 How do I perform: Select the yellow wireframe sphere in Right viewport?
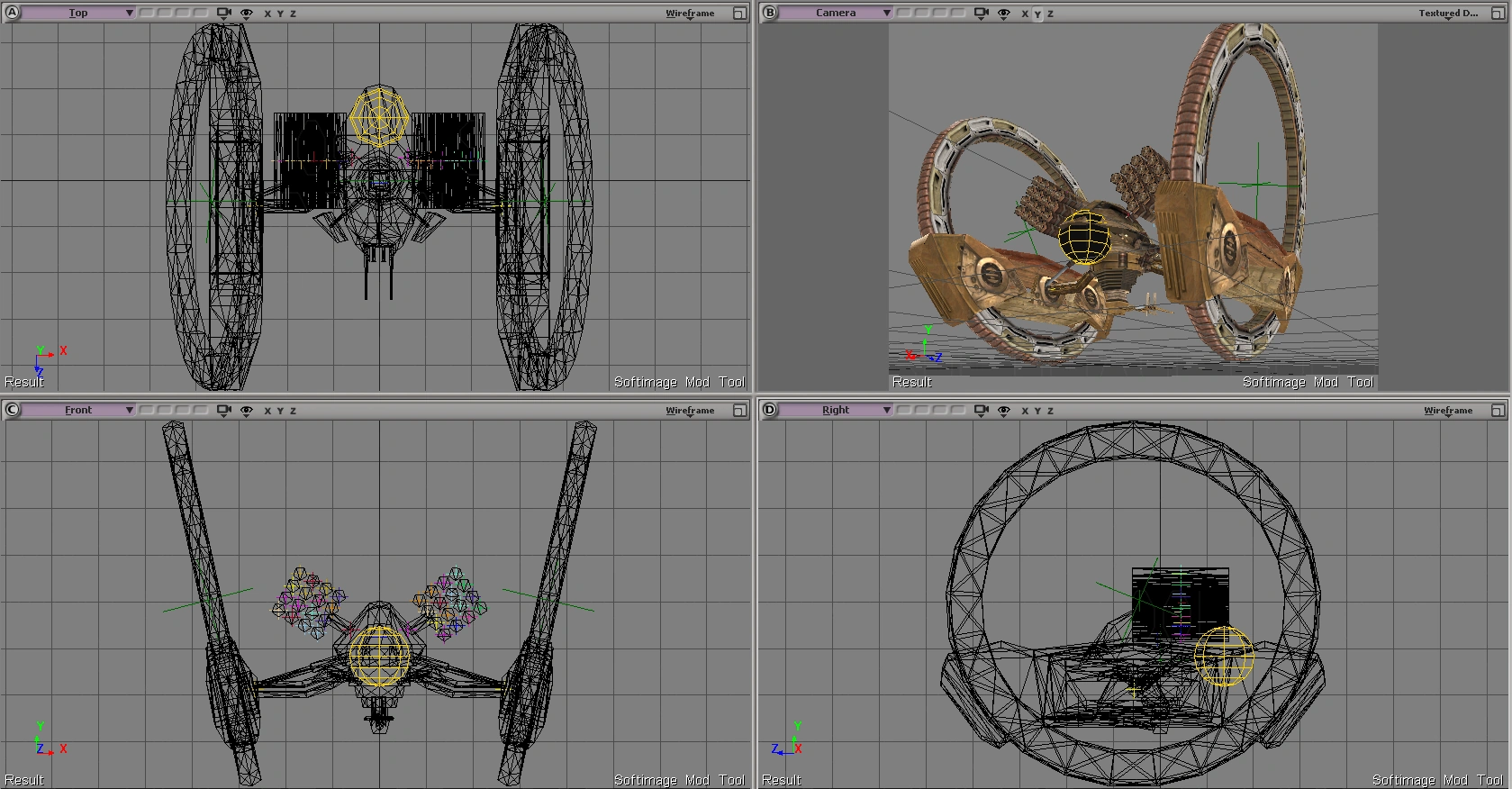1224,657
